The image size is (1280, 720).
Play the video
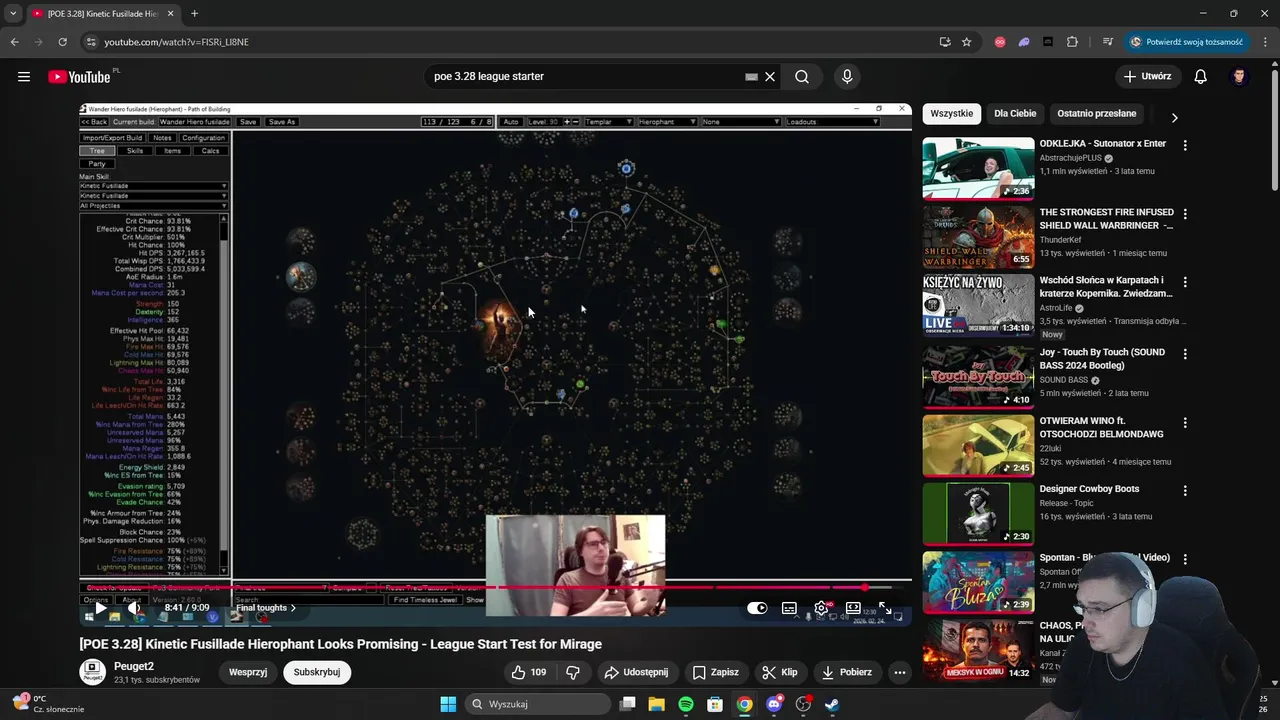[x=101, y=607]
